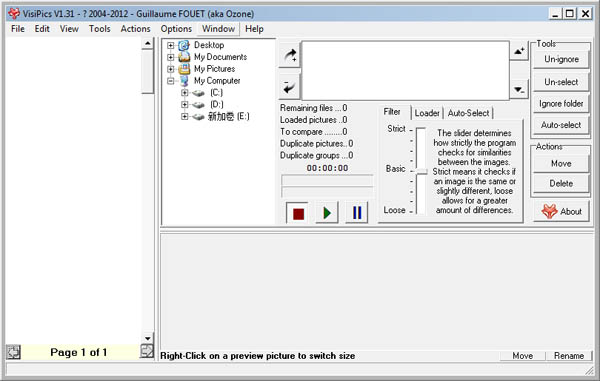Click the move-up arrow beside the folder list
This screenshot has width=600, height=381.
pos(519,50)
